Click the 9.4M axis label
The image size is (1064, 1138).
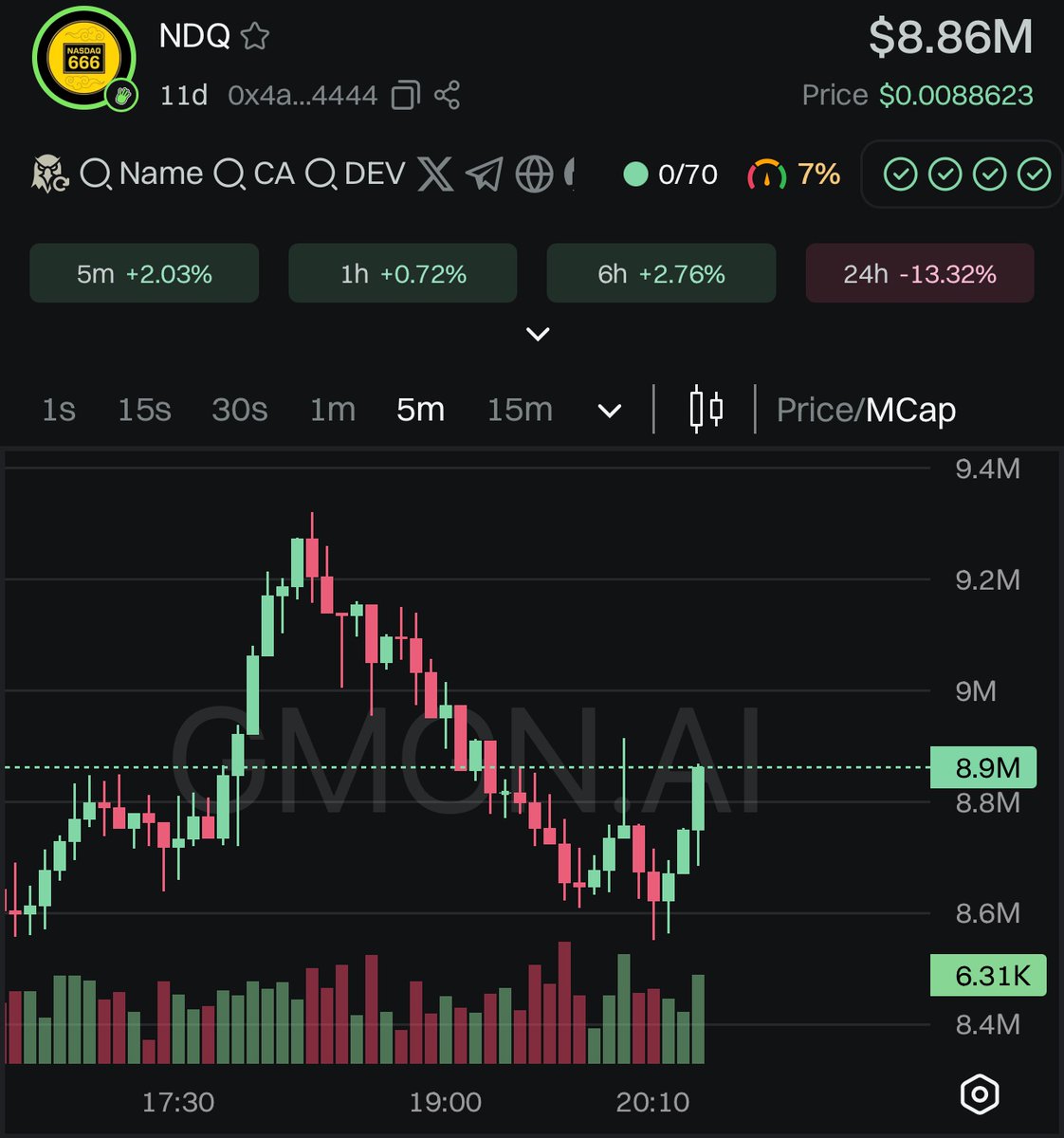tap(988, 468)
